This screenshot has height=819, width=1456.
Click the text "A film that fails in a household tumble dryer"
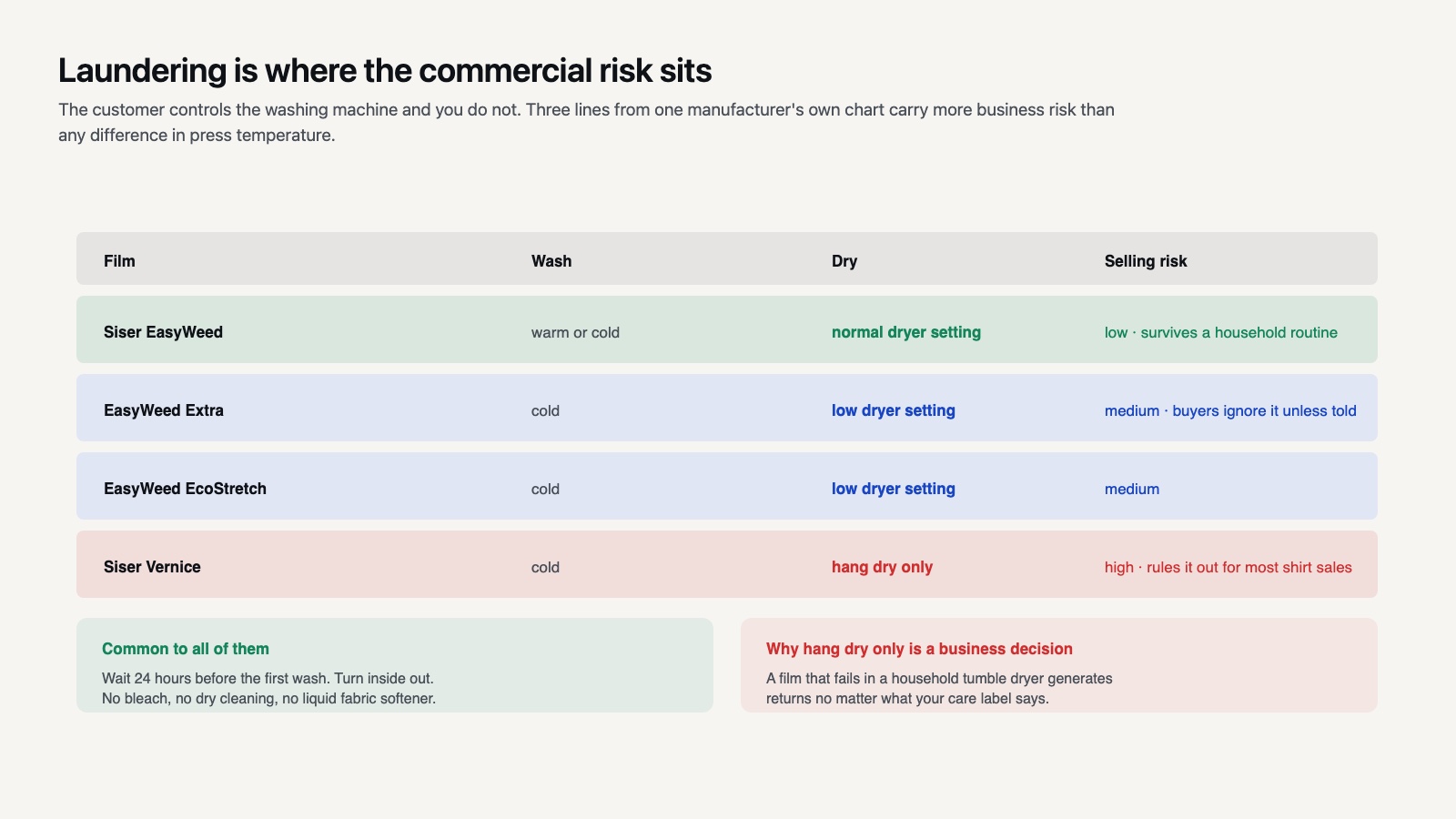coord(939,678)
